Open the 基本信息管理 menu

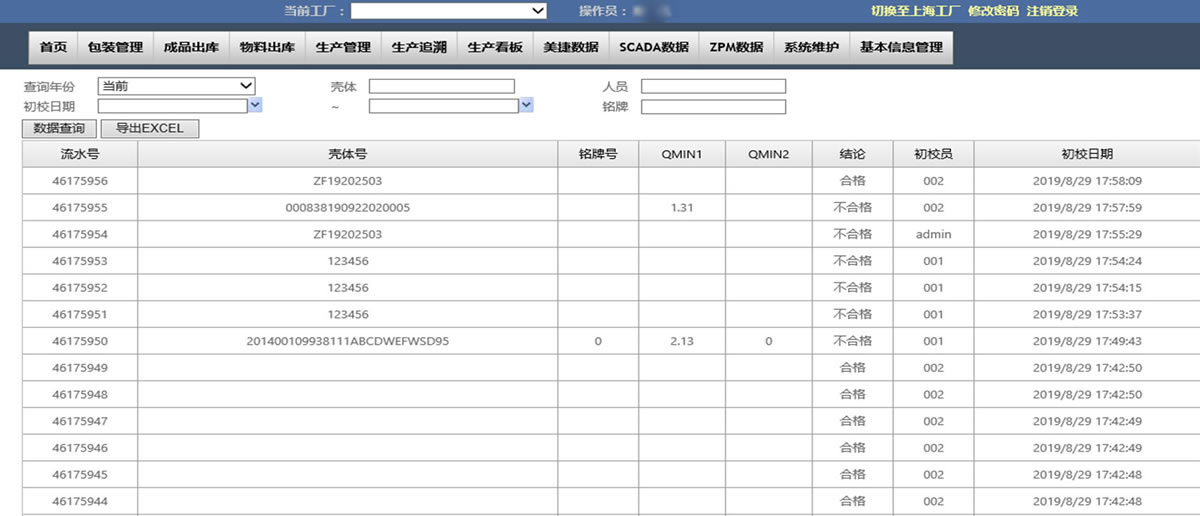pyautogui.click(x=901, y=47)
